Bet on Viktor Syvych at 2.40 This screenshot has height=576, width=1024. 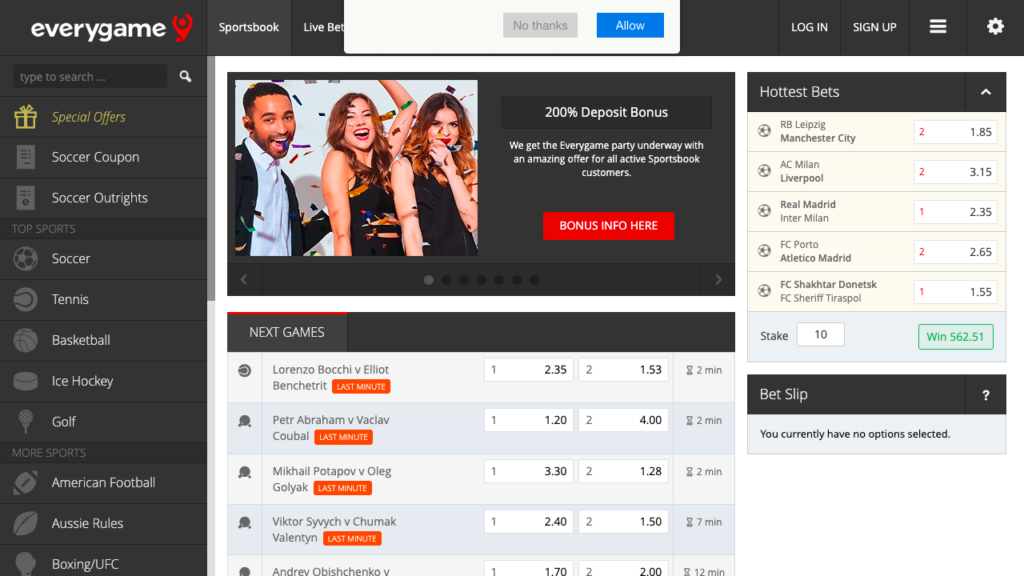coord(529,521)
